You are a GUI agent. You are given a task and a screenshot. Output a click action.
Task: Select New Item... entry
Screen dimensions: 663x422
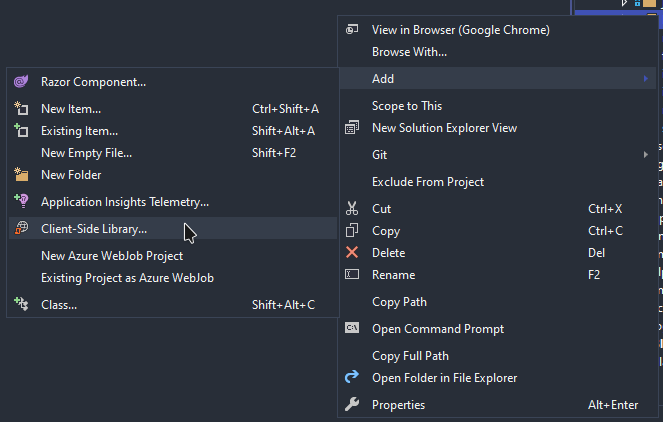173,109
